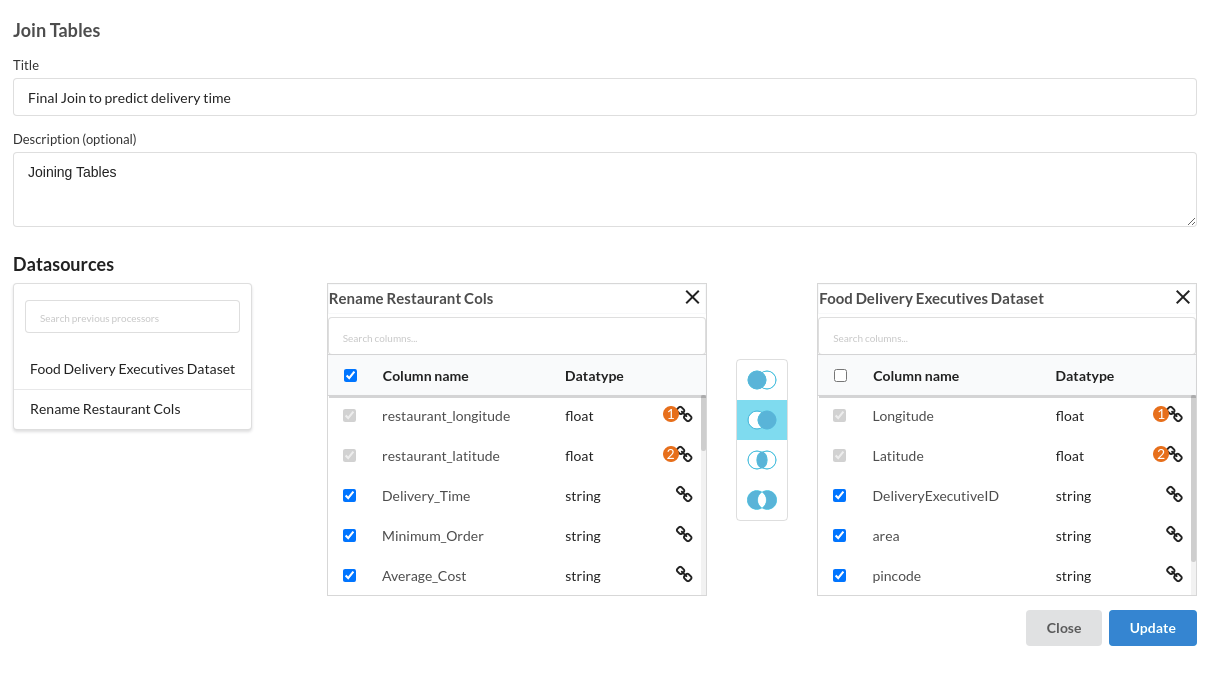Click link icon for Latitude column

coord(1174,454)
